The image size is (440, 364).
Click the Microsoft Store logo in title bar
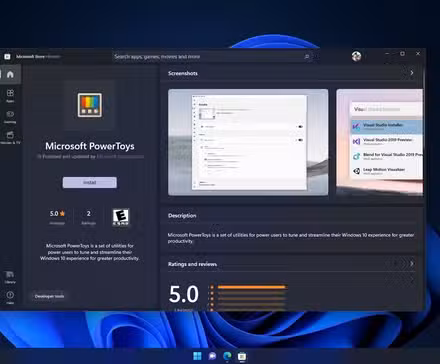pyautogui.click(x=7, y=57)
